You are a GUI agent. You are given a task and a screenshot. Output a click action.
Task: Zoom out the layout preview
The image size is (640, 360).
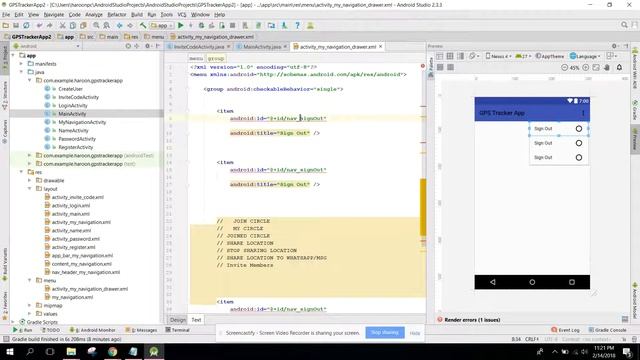click(564, 67)
